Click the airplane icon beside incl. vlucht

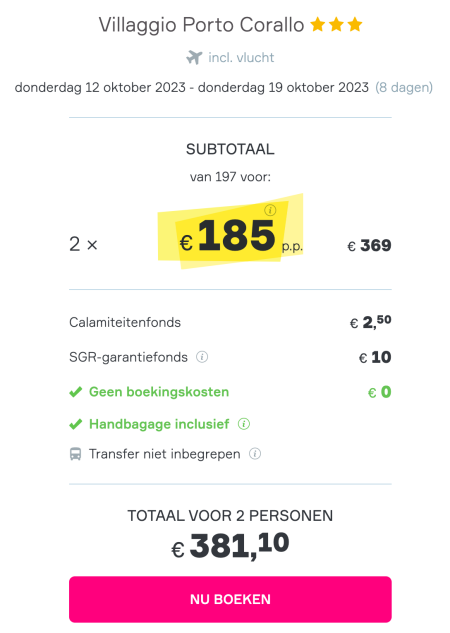[194, 57]
